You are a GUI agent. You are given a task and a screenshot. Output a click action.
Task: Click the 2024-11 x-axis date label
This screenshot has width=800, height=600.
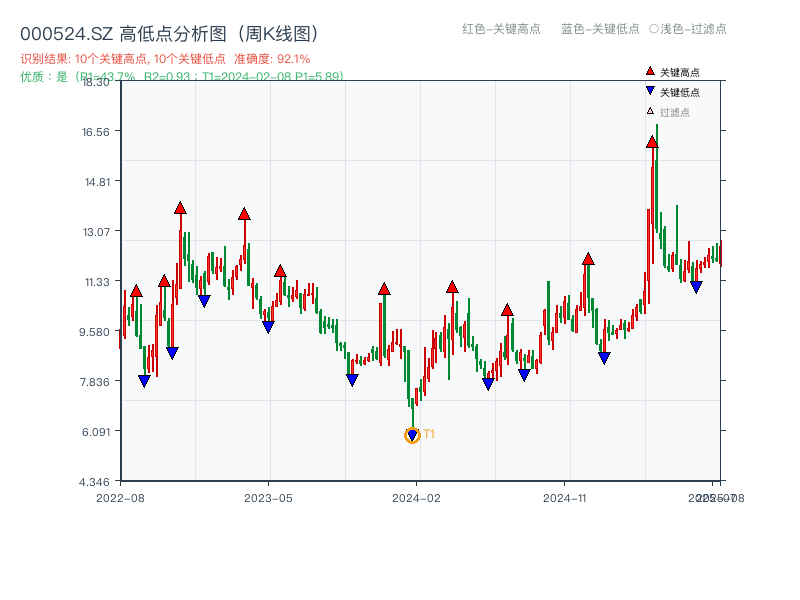[565, 498]
